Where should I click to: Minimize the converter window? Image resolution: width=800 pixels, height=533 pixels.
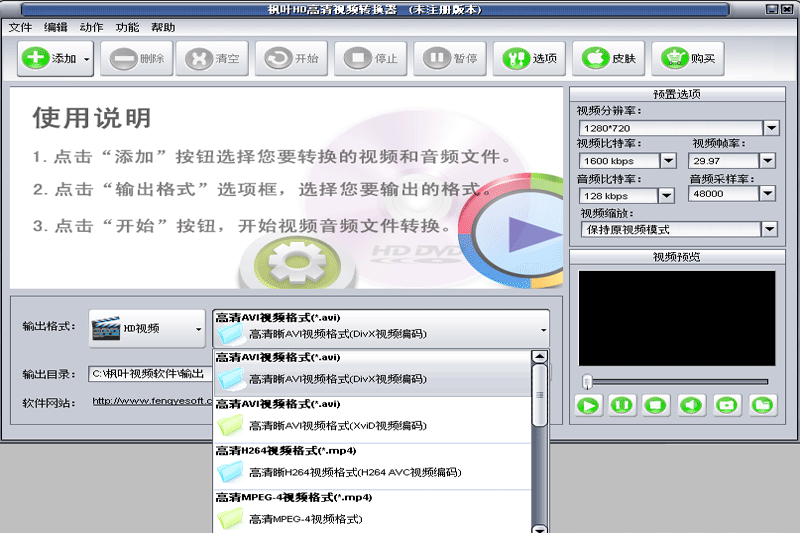[x=772, y=9]
